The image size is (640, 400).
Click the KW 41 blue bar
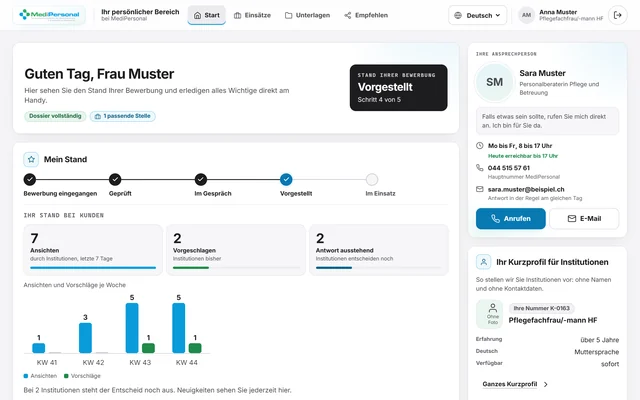click(x=39, y=348)
